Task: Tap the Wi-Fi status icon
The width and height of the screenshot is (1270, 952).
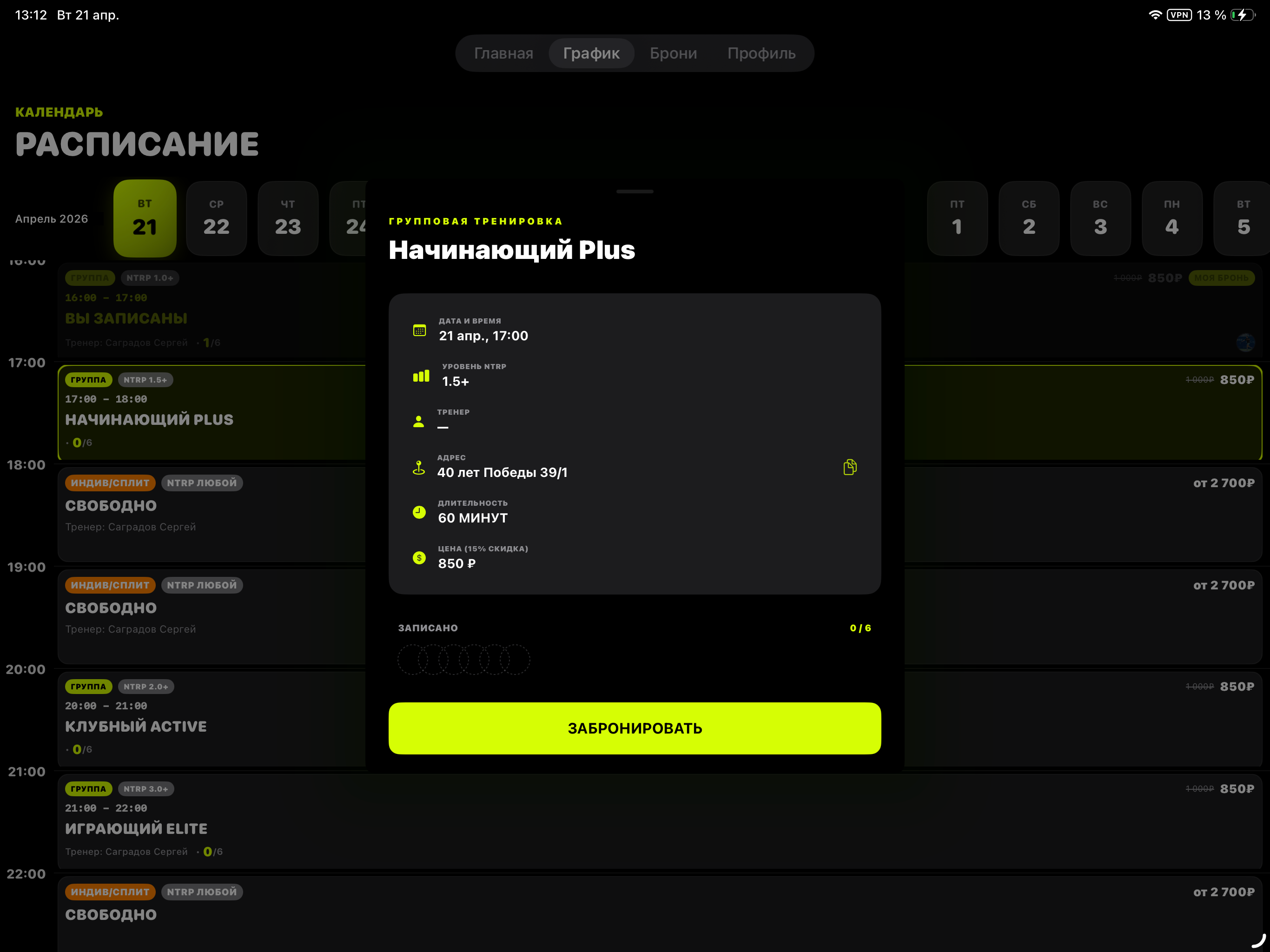Action: pos(1155,15)
